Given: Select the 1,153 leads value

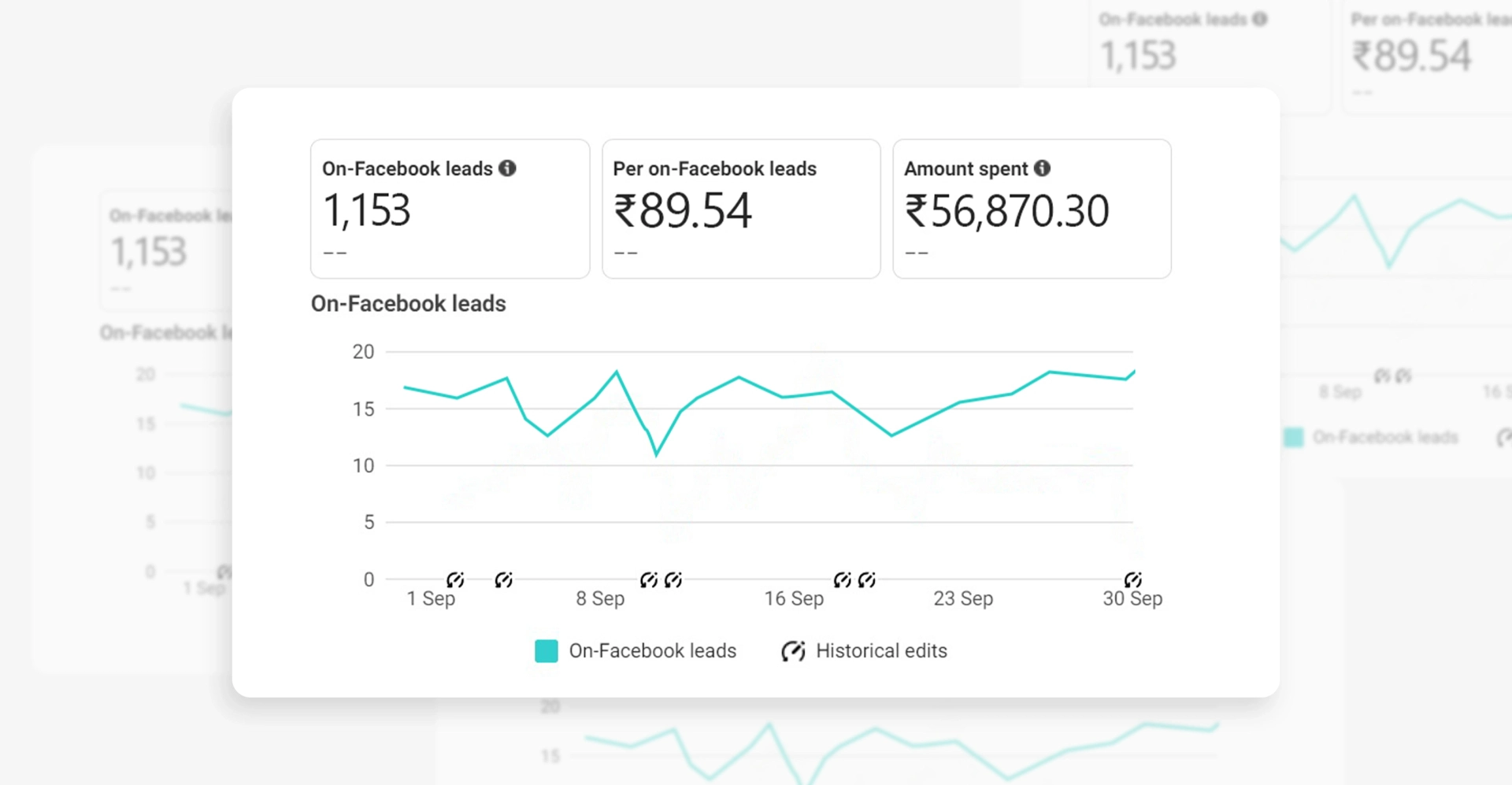Looking at the screenshot, I should point(367,211).
